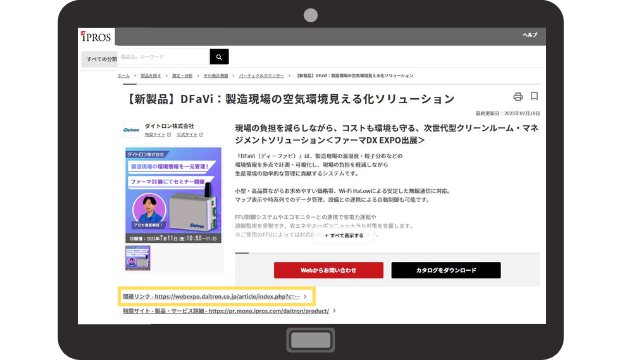Click the search magnifier button
The image size is (640, 360).
click(x=219, y=57)
